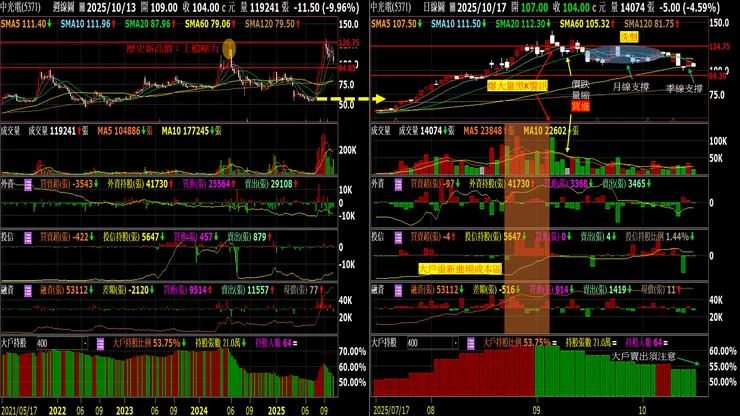Image resolution: width=740 pixels, height=416 pixels.
Task: Click the 日線圖 chart period label
Action: coord(433,8)
